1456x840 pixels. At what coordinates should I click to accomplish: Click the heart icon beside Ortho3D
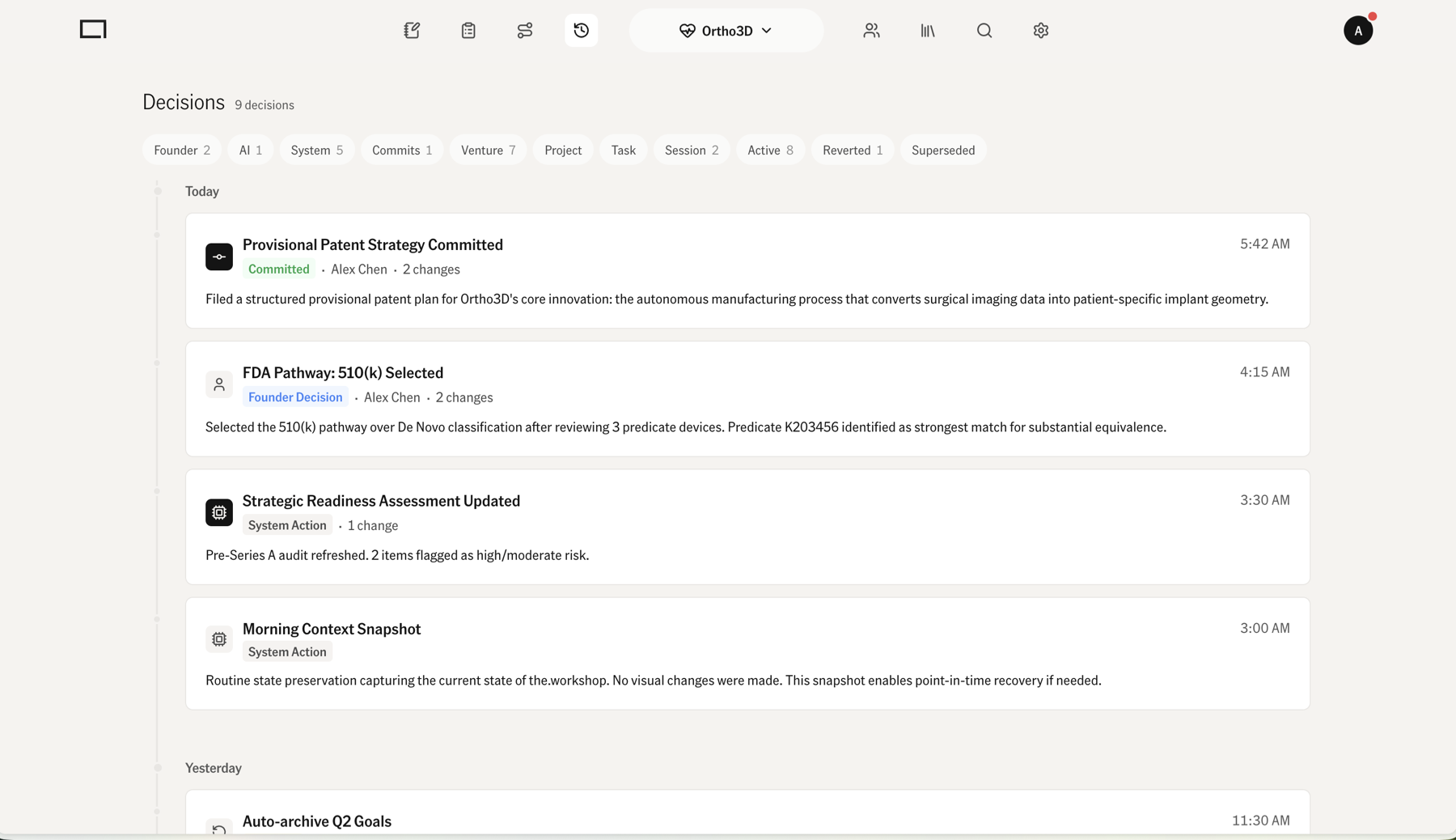[687, 31]
